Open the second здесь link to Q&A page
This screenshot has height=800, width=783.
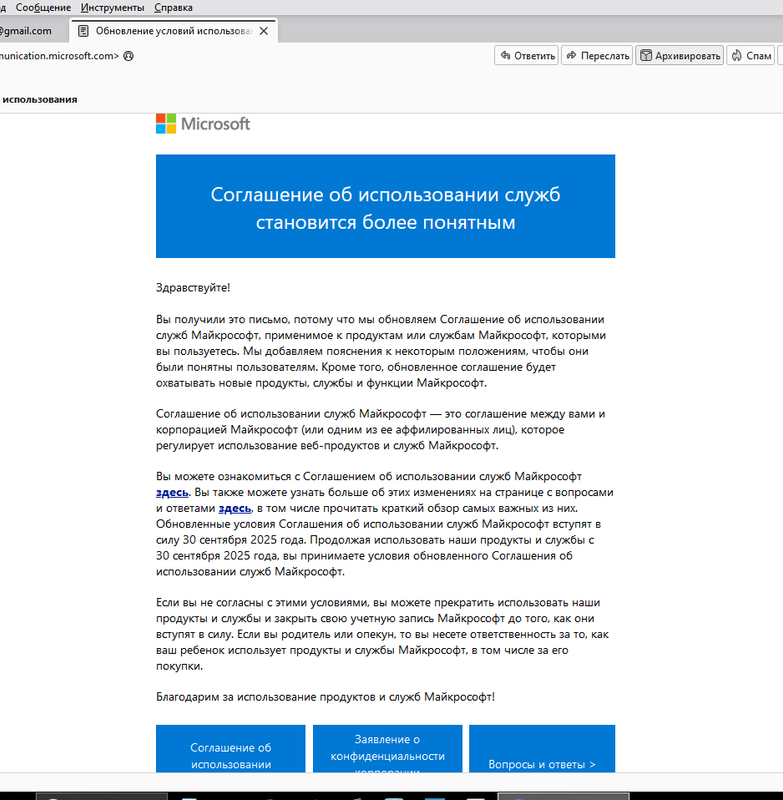click(x=235, y=508)
